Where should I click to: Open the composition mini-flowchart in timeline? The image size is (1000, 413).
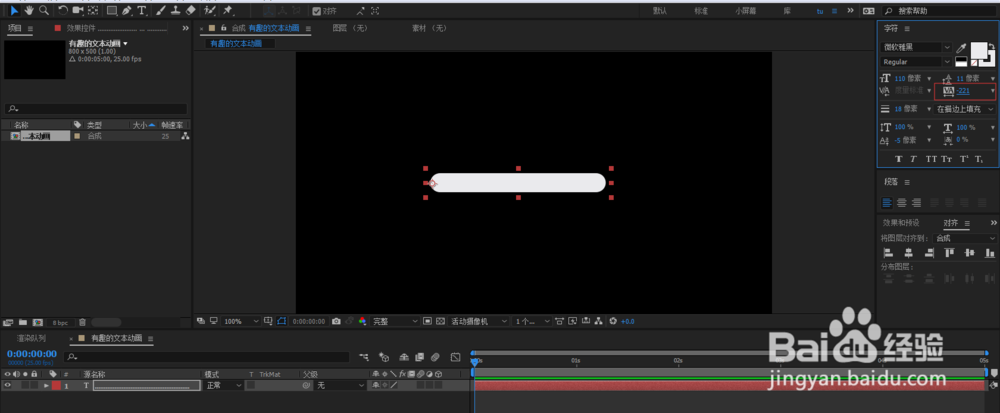tap(364, 357)
